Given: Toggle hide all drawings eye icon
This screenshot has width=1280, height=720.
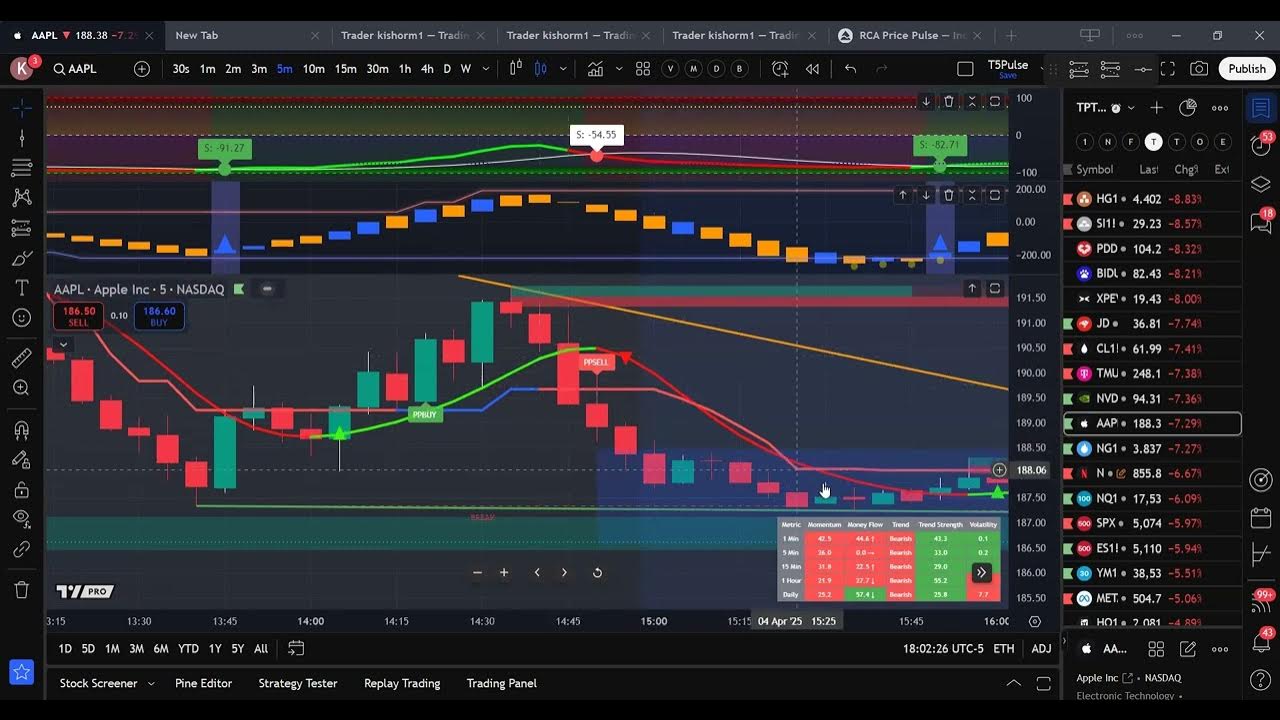Looking at the screenshot, I should pyautogui.click(x=22, y=519).
